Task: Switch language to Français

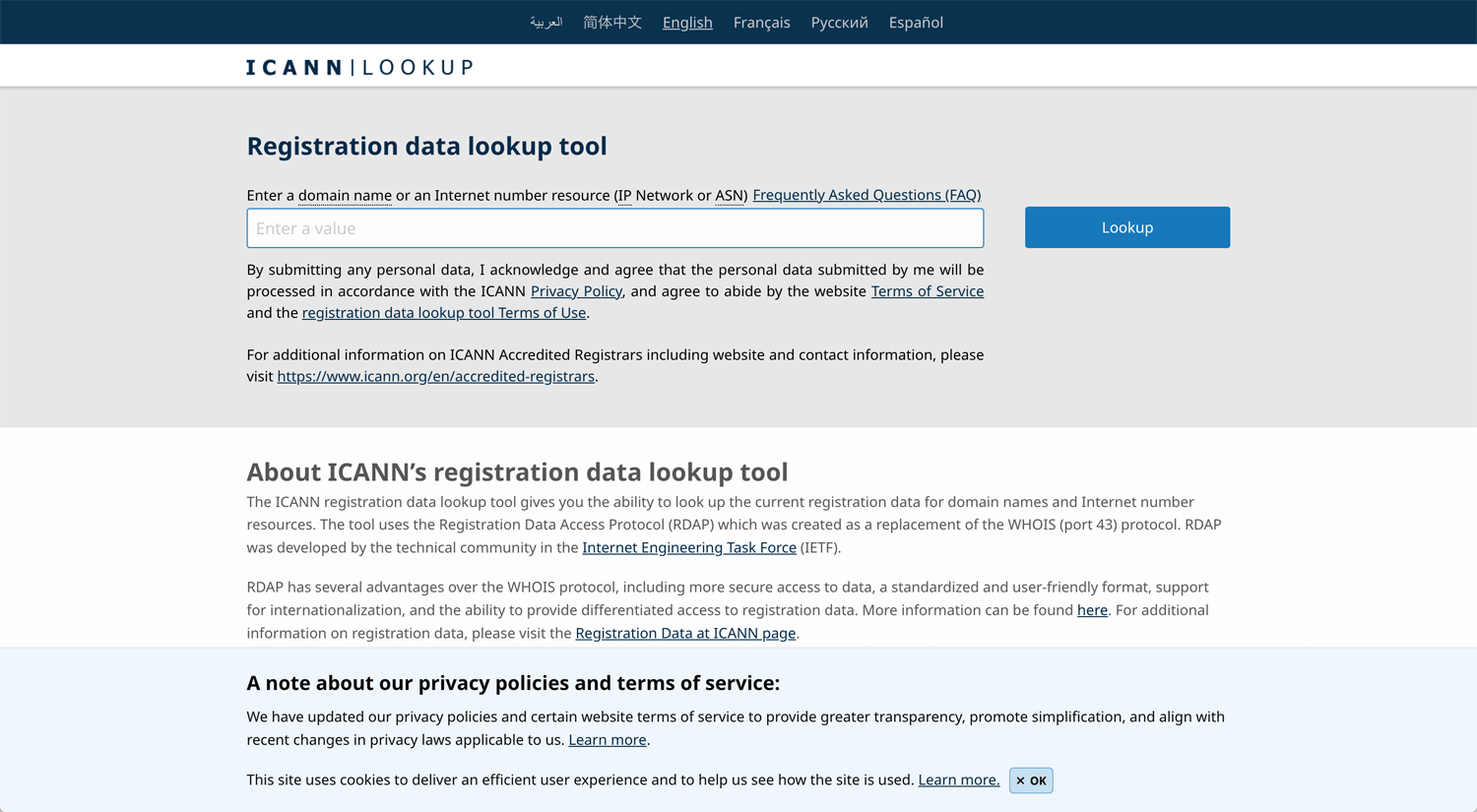Action: click(x=761, y=22)
